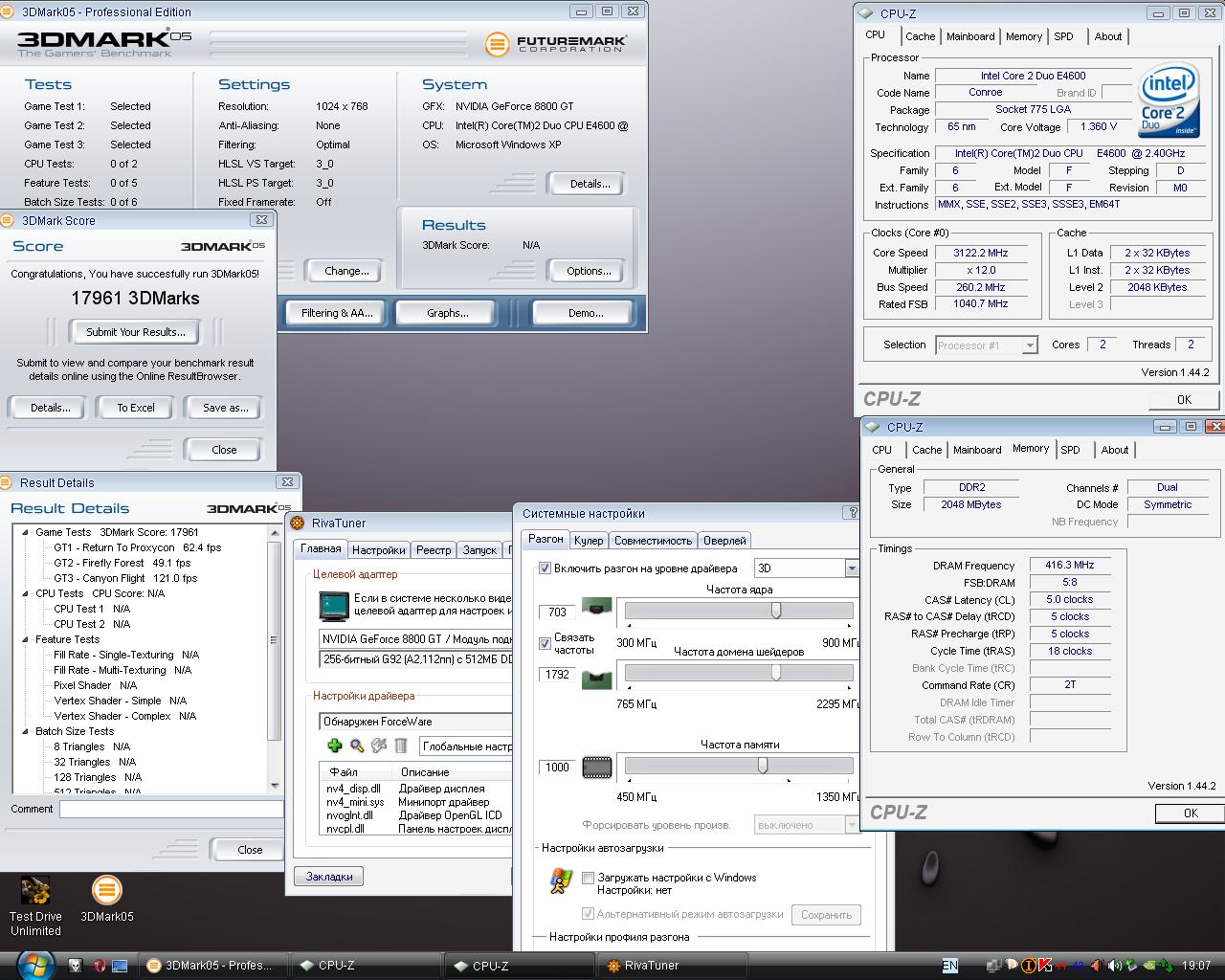1225x980 pixels.
Task: Click the Windows Start orb
Action: [x=34, y=965]
